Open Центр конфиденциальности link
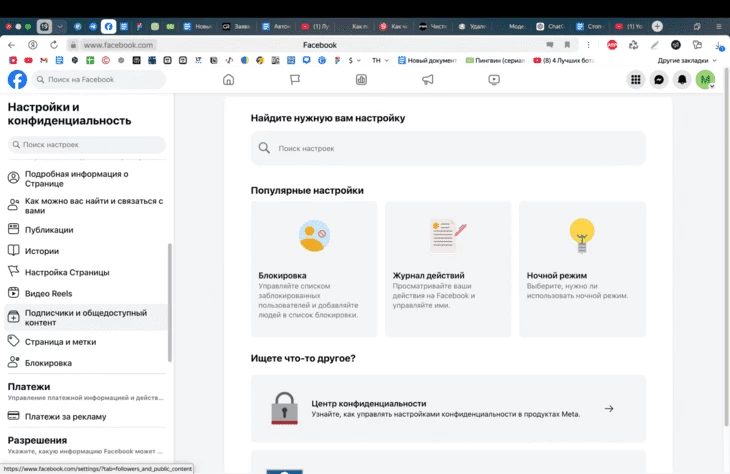This screenshot has height=474, width=730. 448,408
